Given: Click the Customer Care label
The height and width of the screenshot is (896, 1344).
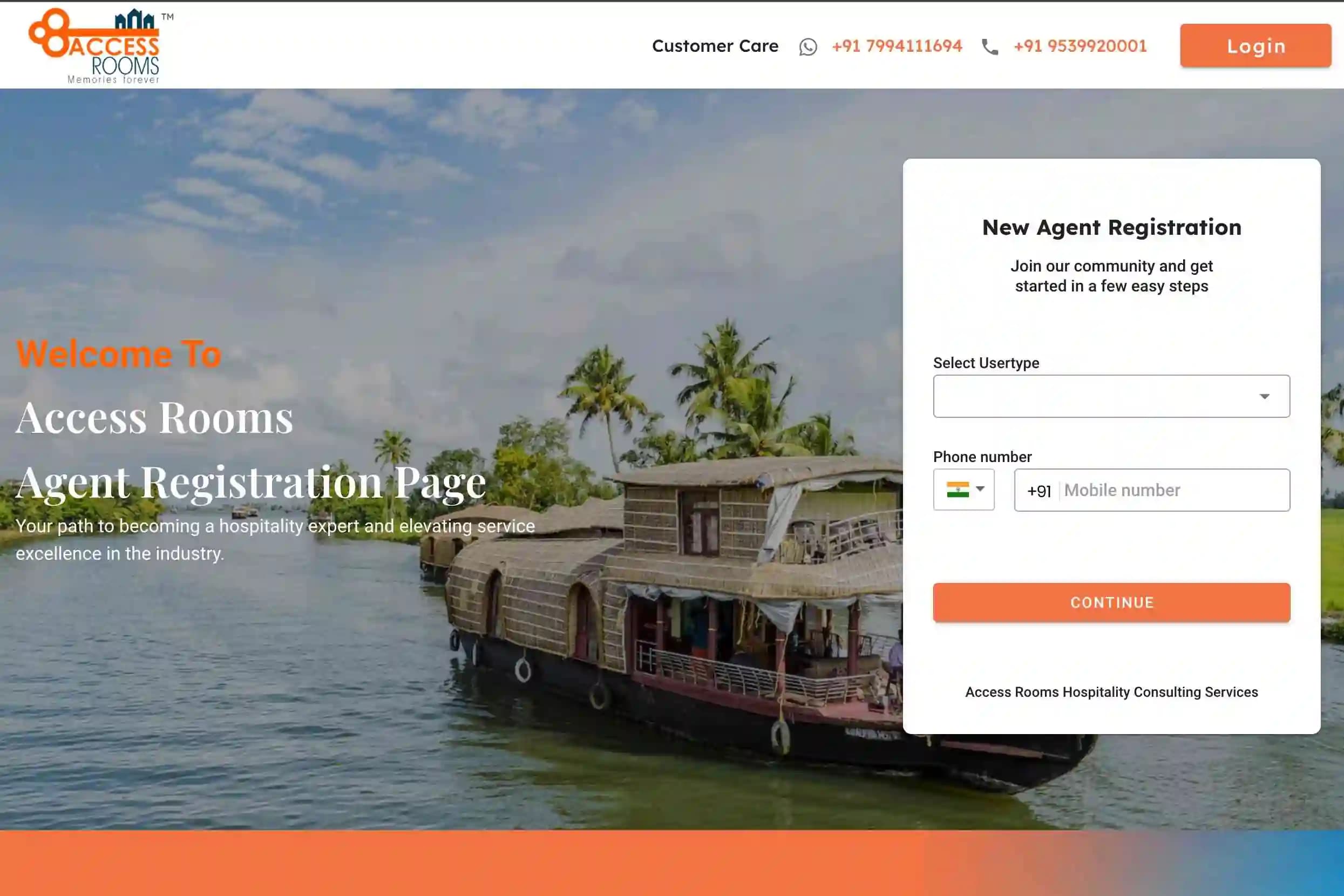Looking at the screenshot, I should click(x=715, y=46).
